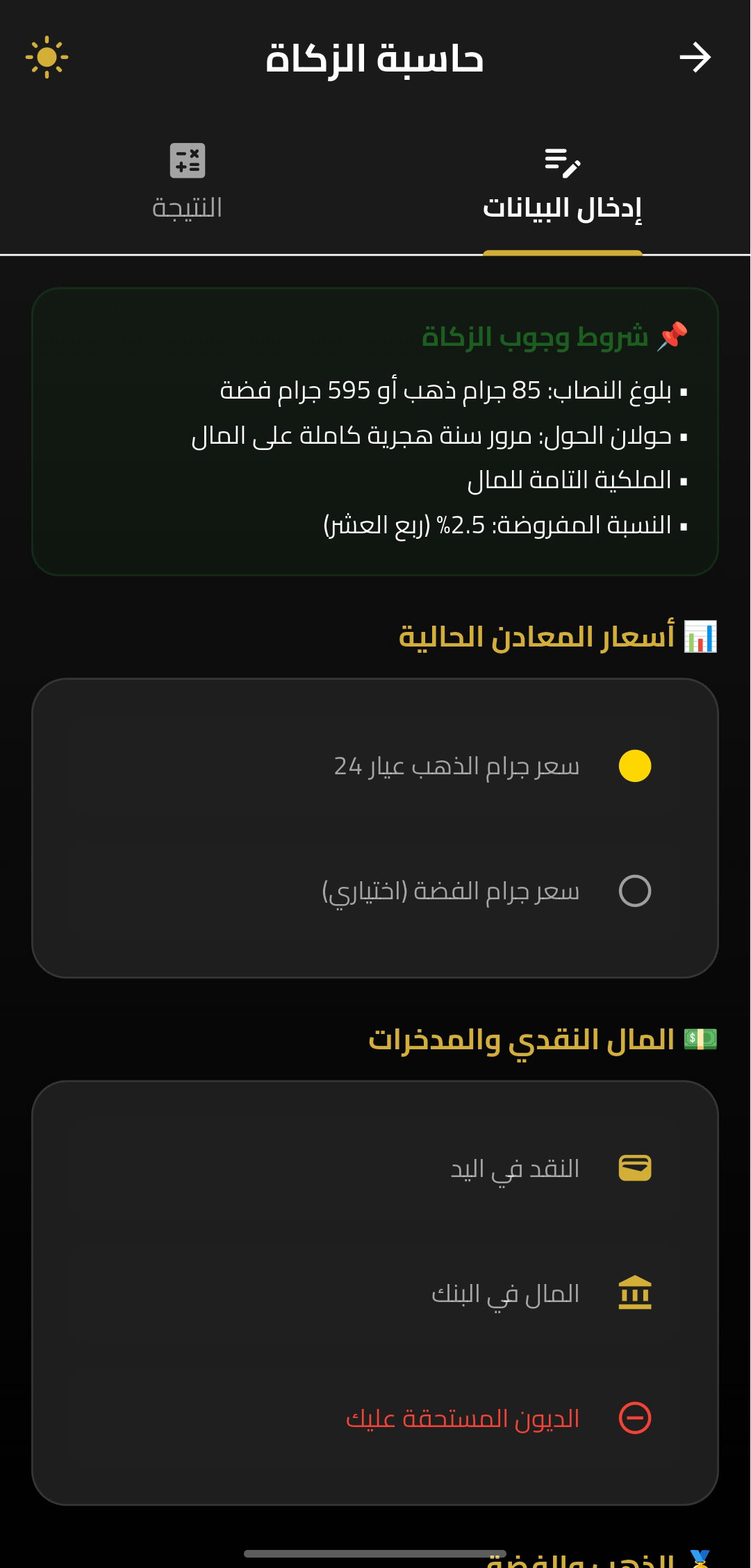Click the data entry icon above إدخال البيانات
Viewport: 751px width, 1568px height.
563,164
